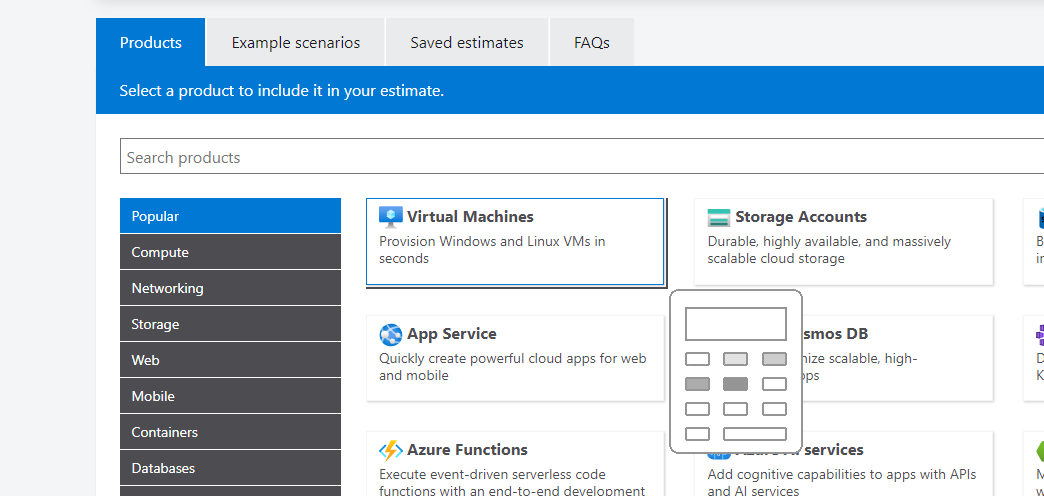This screenshot has width=1044, height=496.
Task: Select the Web category
Action: [x=230, y=360]
